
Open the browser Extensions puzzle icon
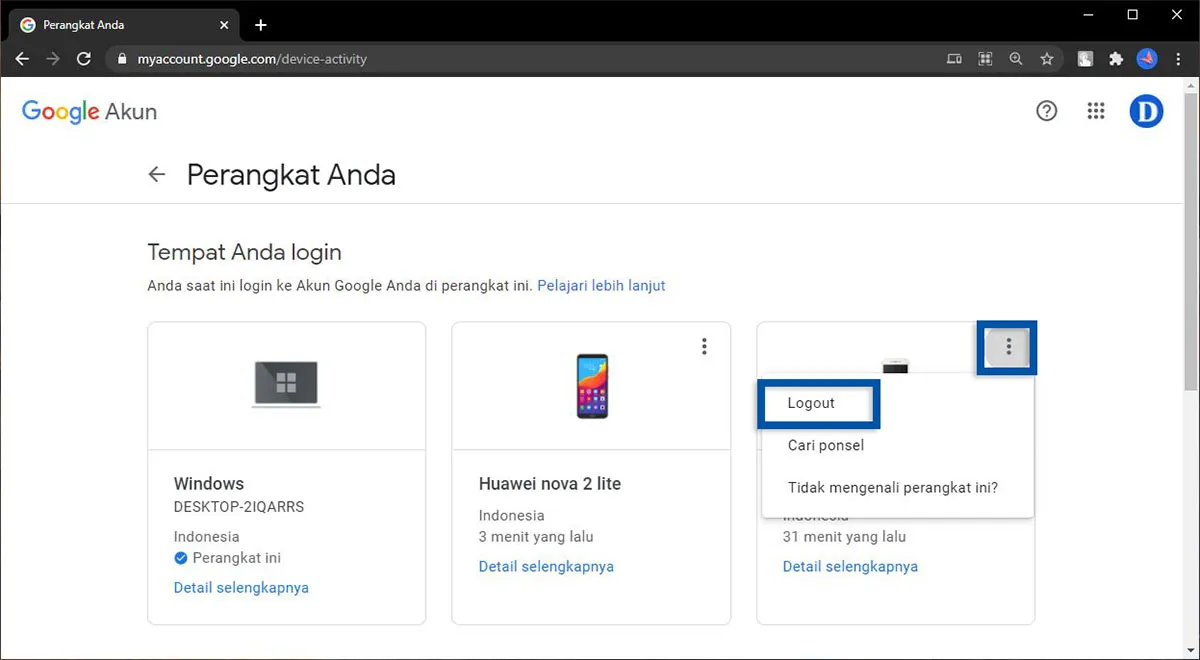coord(1115,58)
